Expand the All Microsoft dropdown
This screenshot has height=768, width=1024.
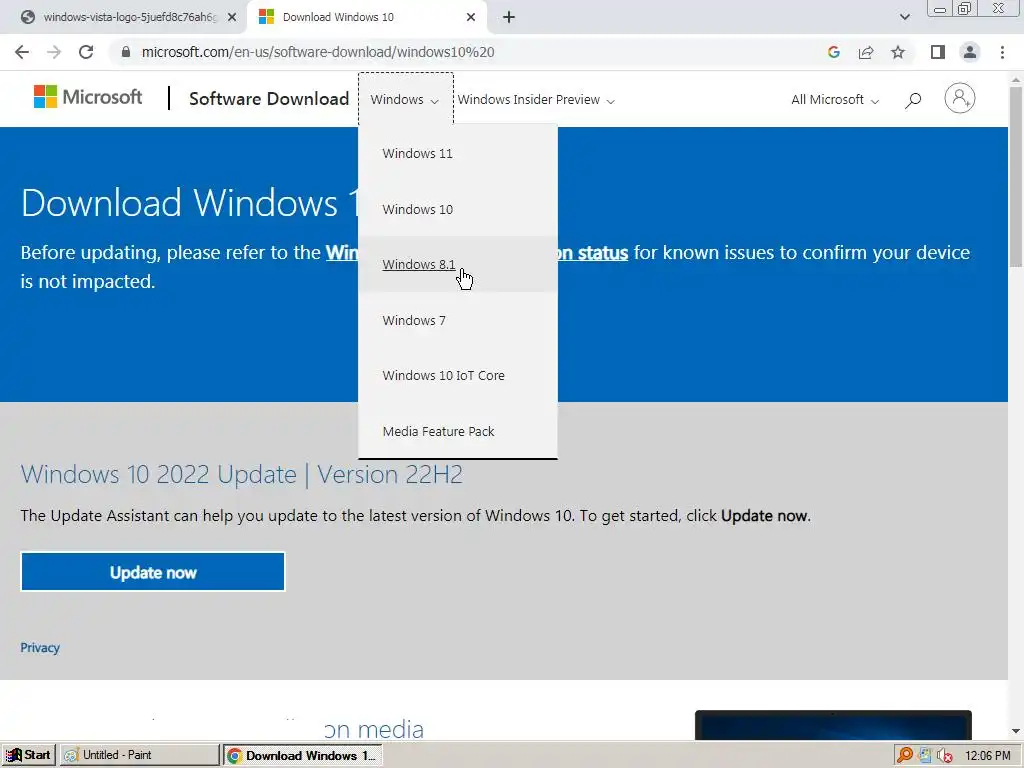coord(835,100)
